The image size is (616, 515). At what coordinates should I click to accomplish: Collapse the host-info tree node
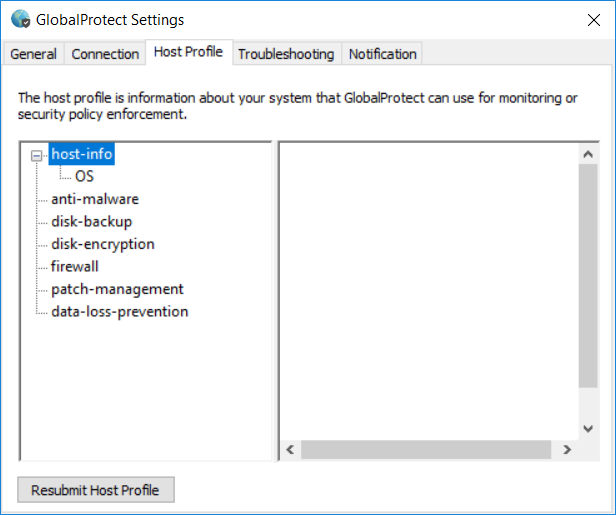(37, 155)
